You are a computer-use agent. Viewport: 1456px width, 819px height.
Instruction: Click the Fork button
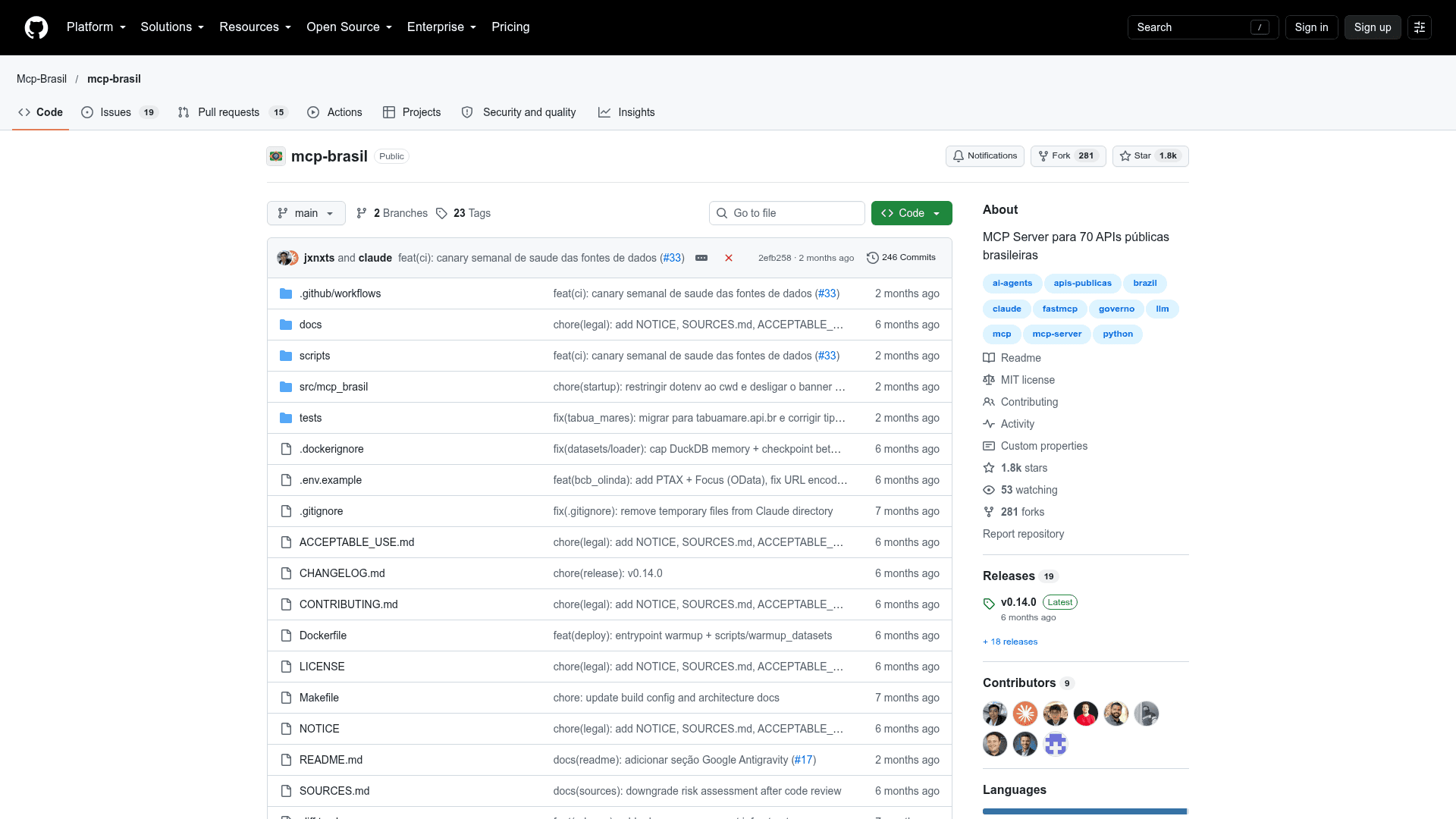[x=1068, y=156]
